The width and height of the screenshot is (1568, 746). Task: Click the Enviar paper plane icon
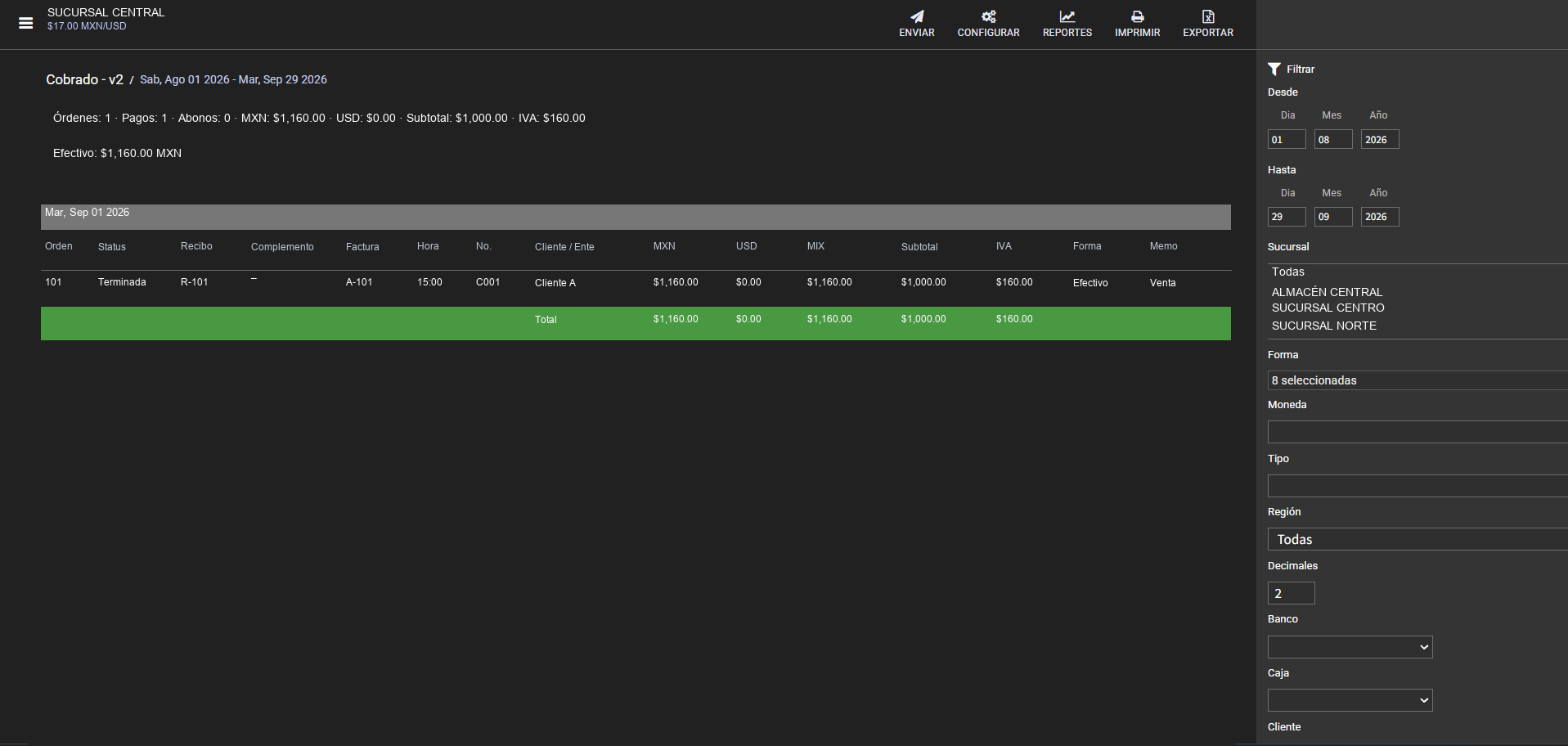click(917, 16)
